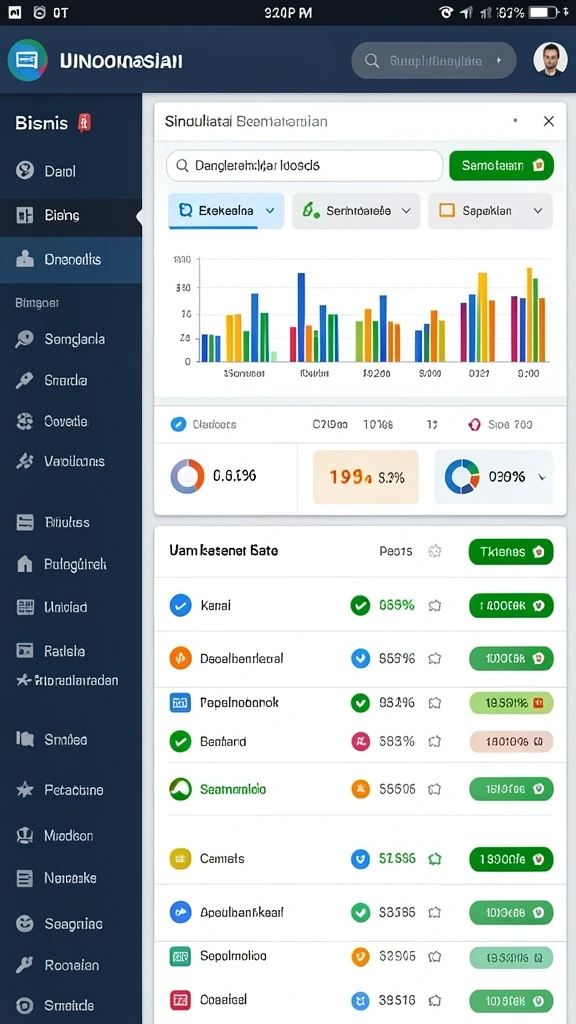Open the Darol sidebar icon
Viewport: 576px width, 1024px height.
tap(25, 171)
